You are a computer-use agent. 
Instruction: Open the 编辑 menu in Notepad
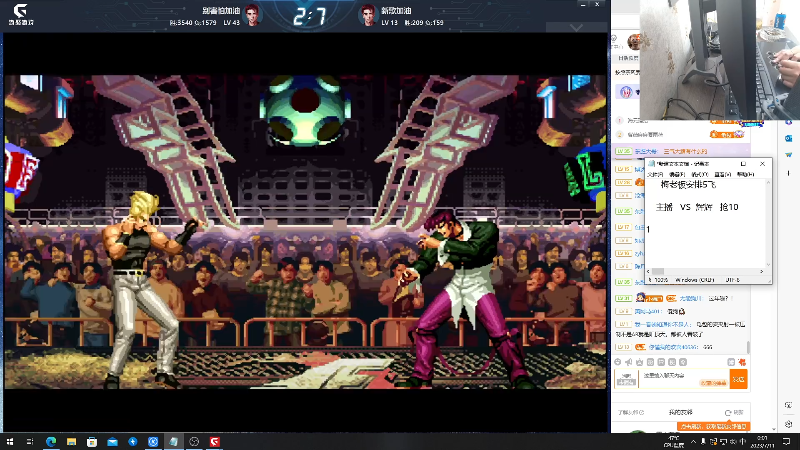click(677, 174)
